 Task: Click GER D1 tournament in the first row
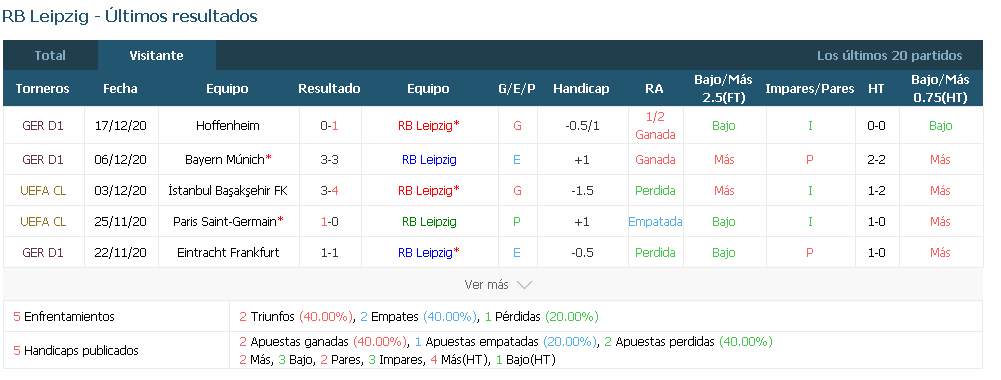tap(43, 126)
